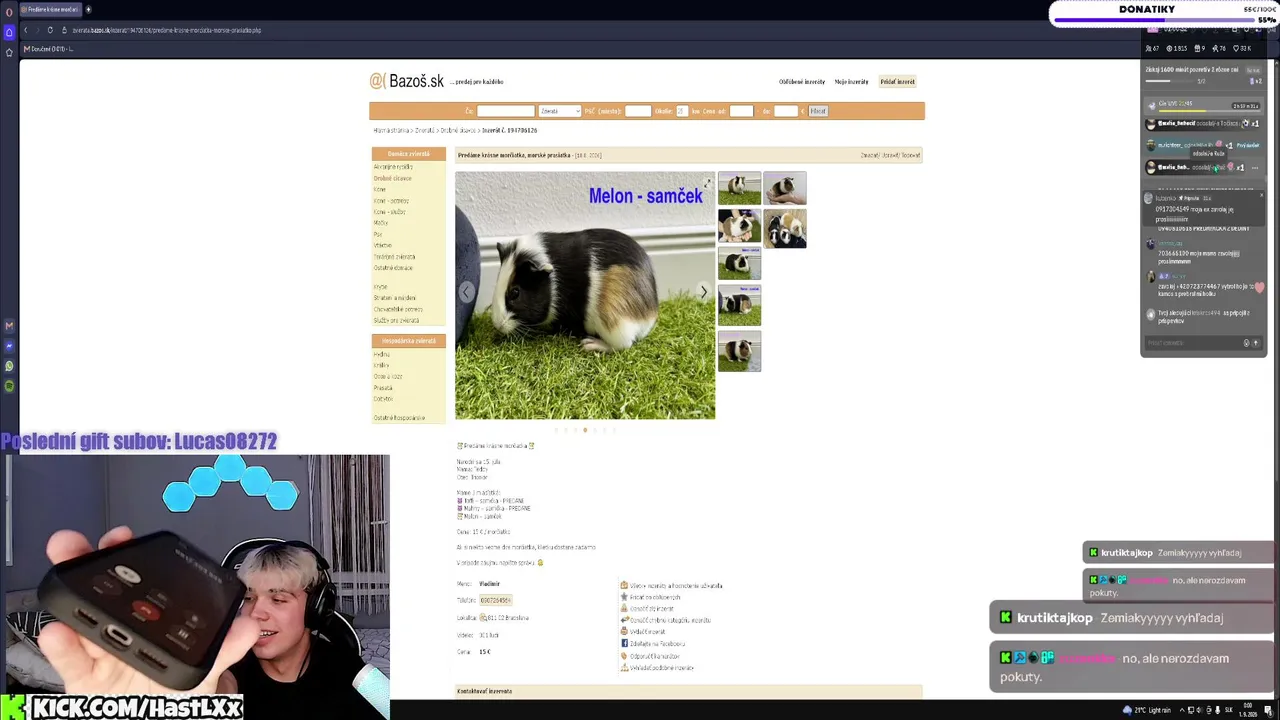Click the map icon next to Bratislava location
1280x720 pixels.
[483, 618]
